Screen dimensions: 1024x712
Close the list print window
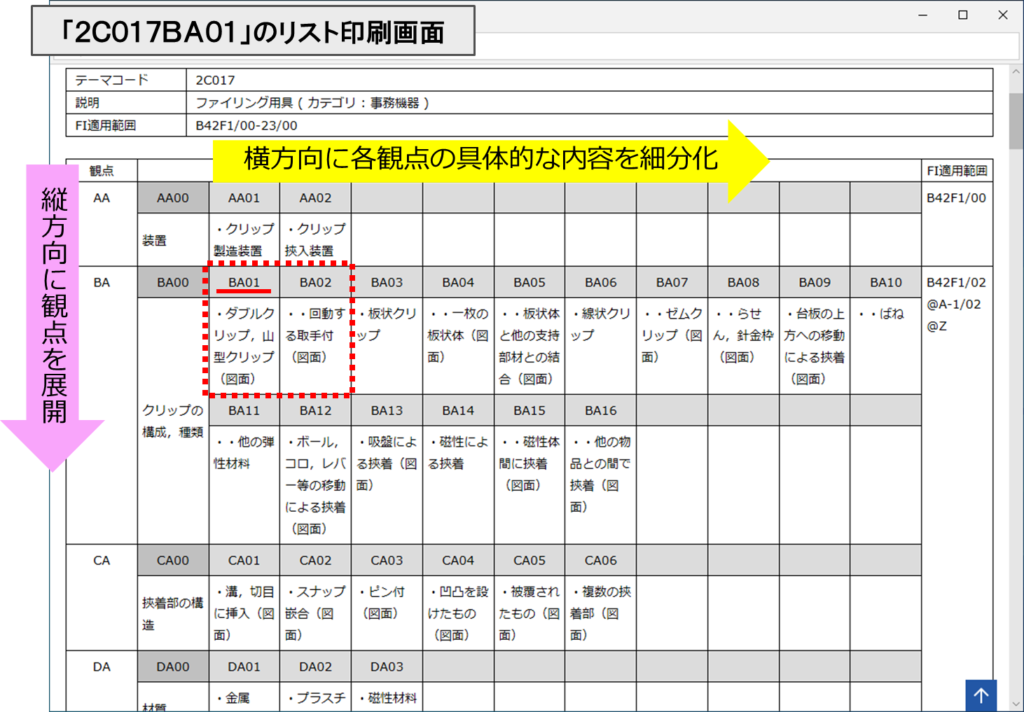tap(1002, 15)
